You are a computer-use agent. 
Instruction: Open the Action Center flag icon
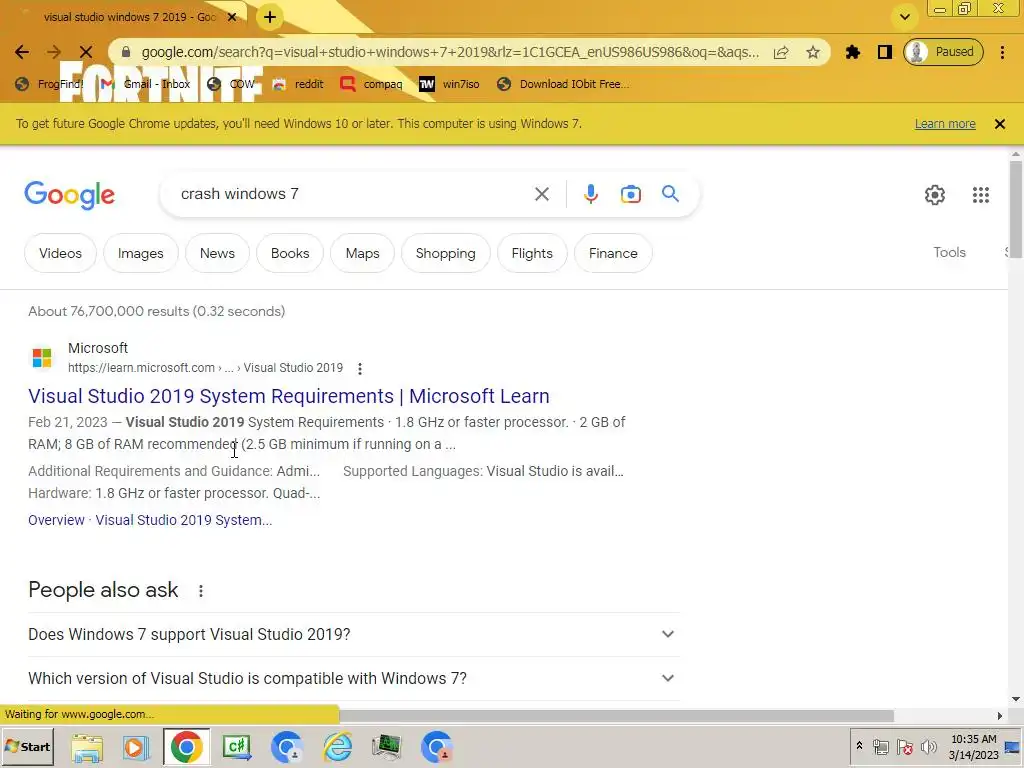(904, 746)
